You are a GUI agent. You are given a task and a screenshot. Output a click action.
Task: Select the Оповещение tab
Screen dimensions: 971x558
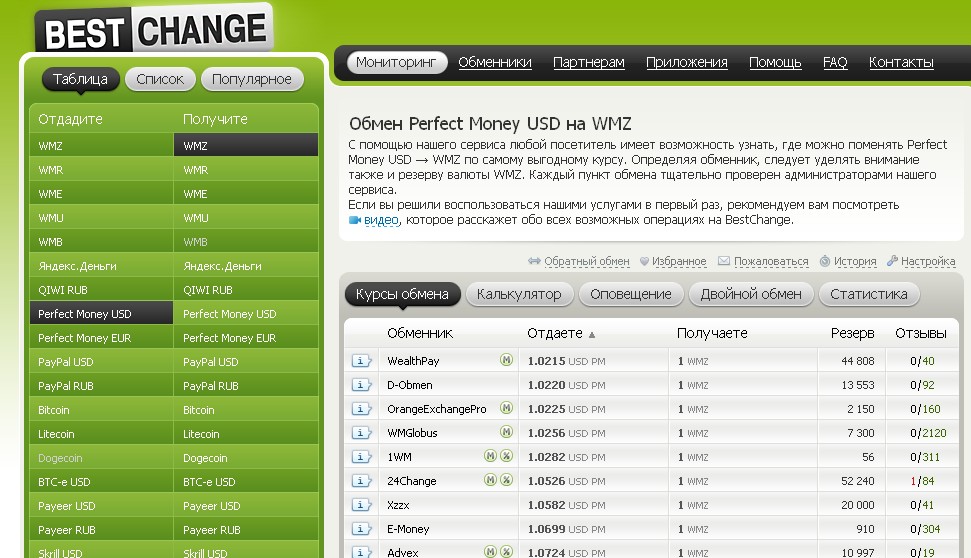631,294
